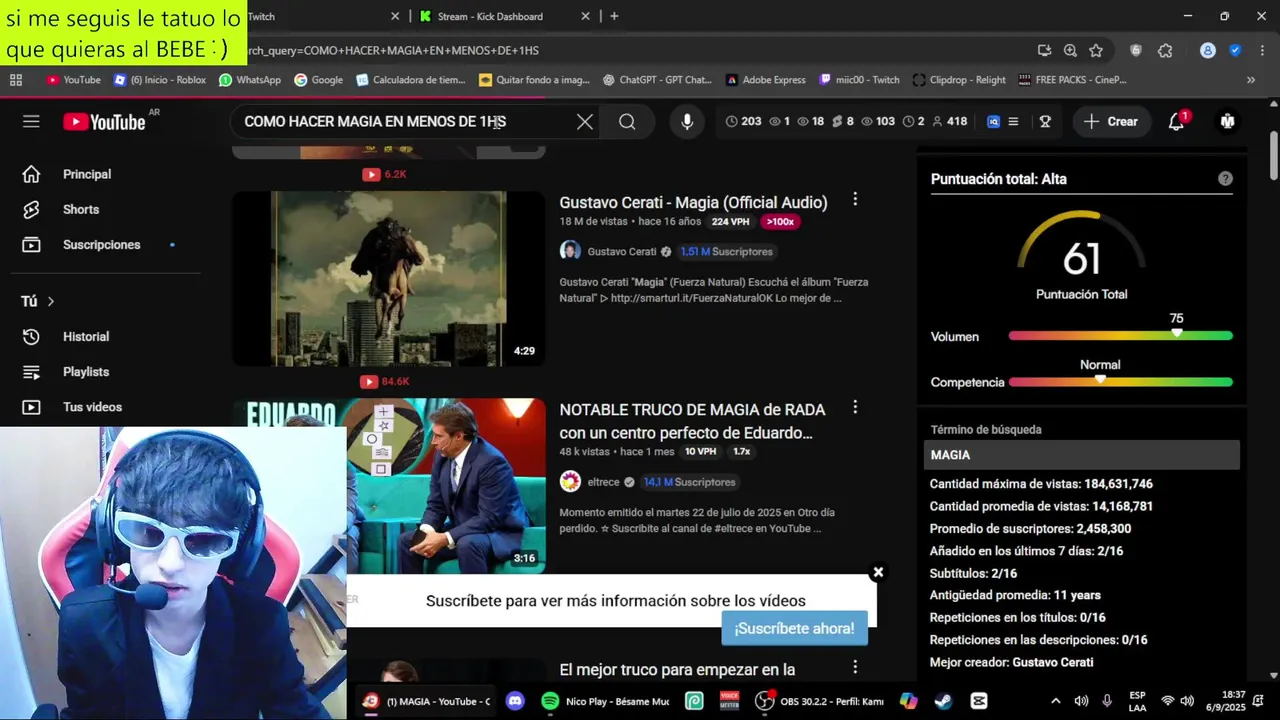Click the Volumen slider marker at 75
1280x720 pixels.
point(1176,333)
